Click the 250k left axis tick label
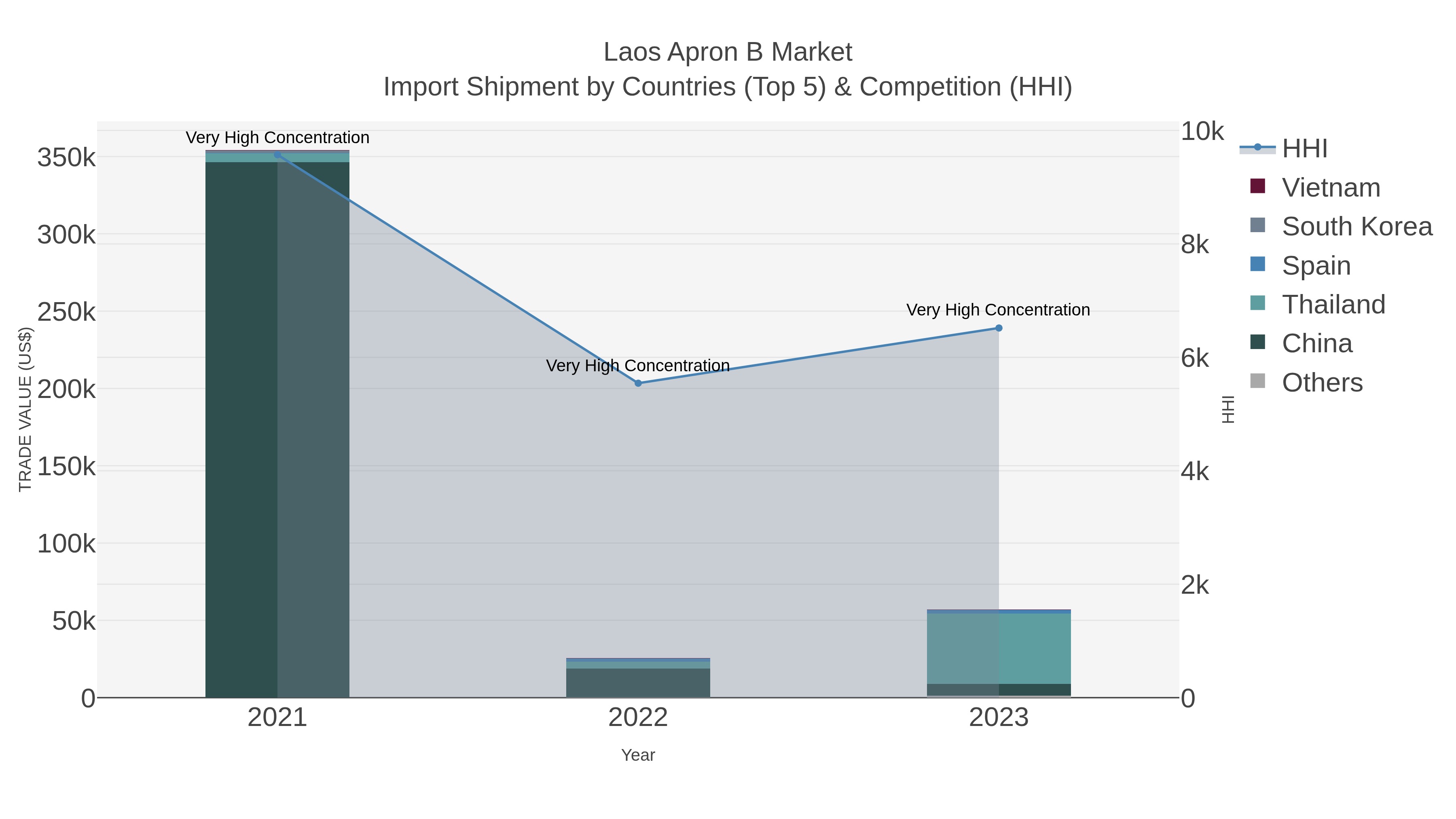Viewport: 1456px width, 819px height. click(x=67, y=312)
